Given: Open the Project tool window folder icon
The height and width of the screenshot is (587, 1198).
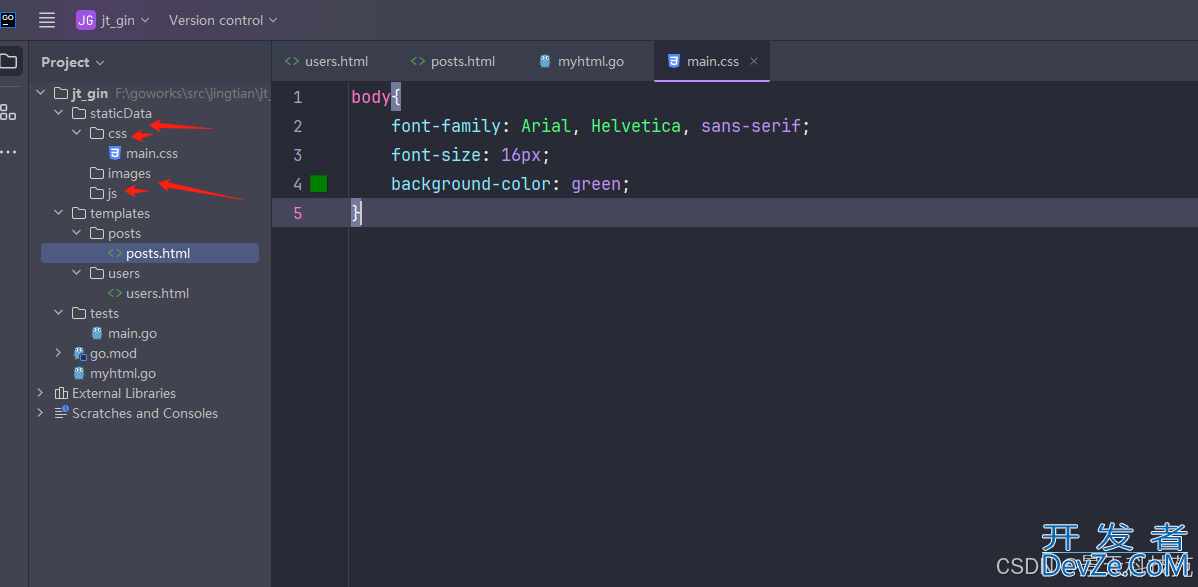Looking at the screenshot, I should [9, 62].
